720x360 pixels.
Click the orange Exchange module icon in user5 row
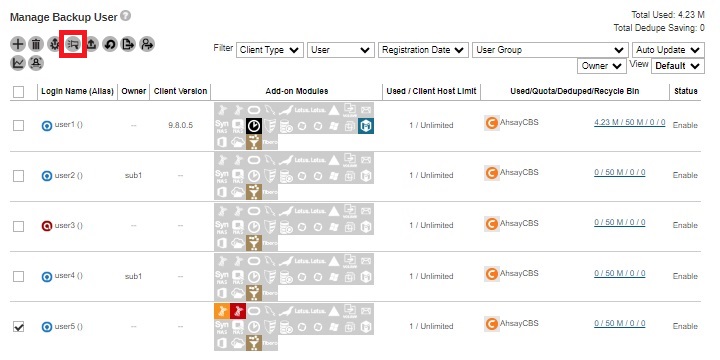click(x=222, y=310)
